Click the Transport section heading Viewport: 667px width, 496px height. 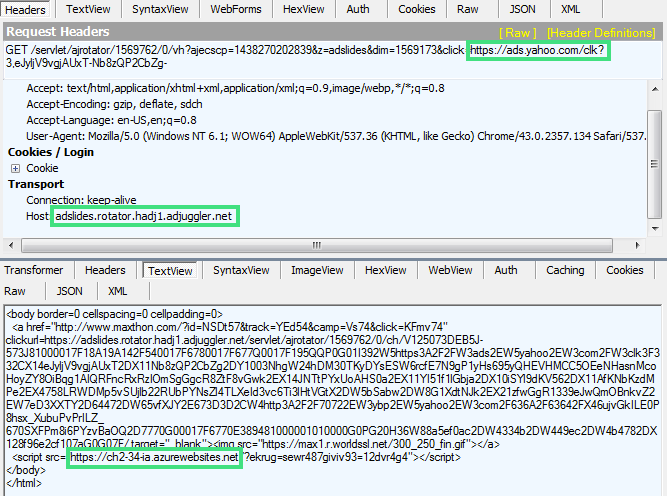pyautogui.click(x=36, y=184)
